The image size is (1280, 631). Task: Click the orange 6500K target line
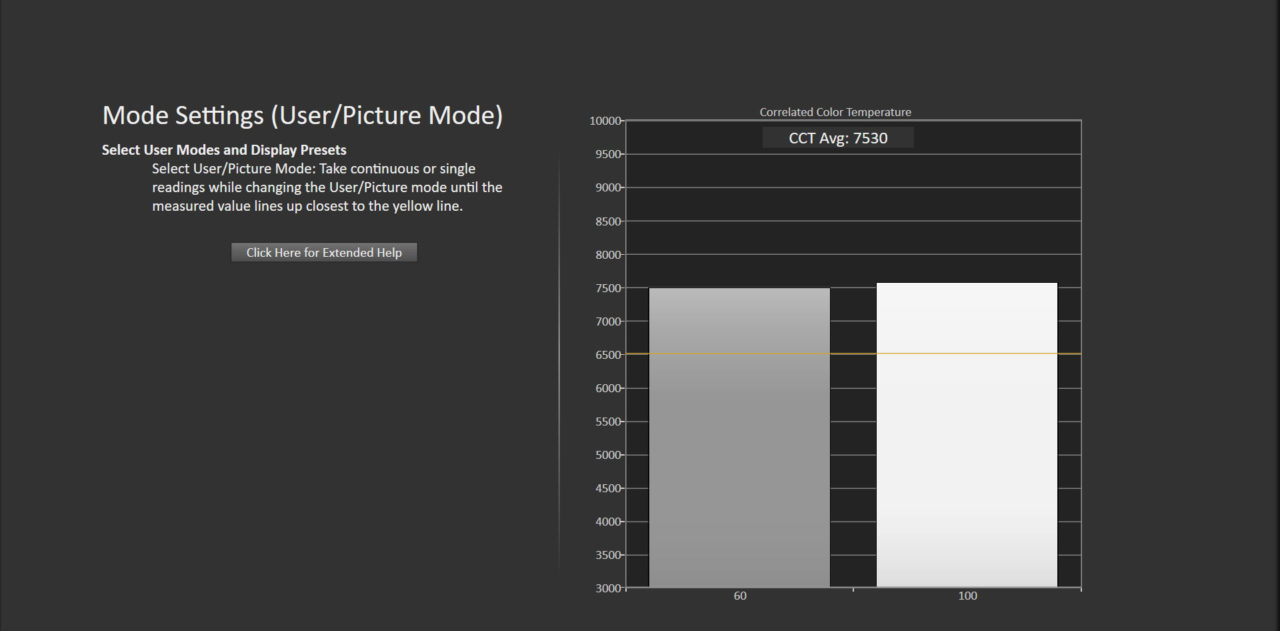[x=853, y=354]
